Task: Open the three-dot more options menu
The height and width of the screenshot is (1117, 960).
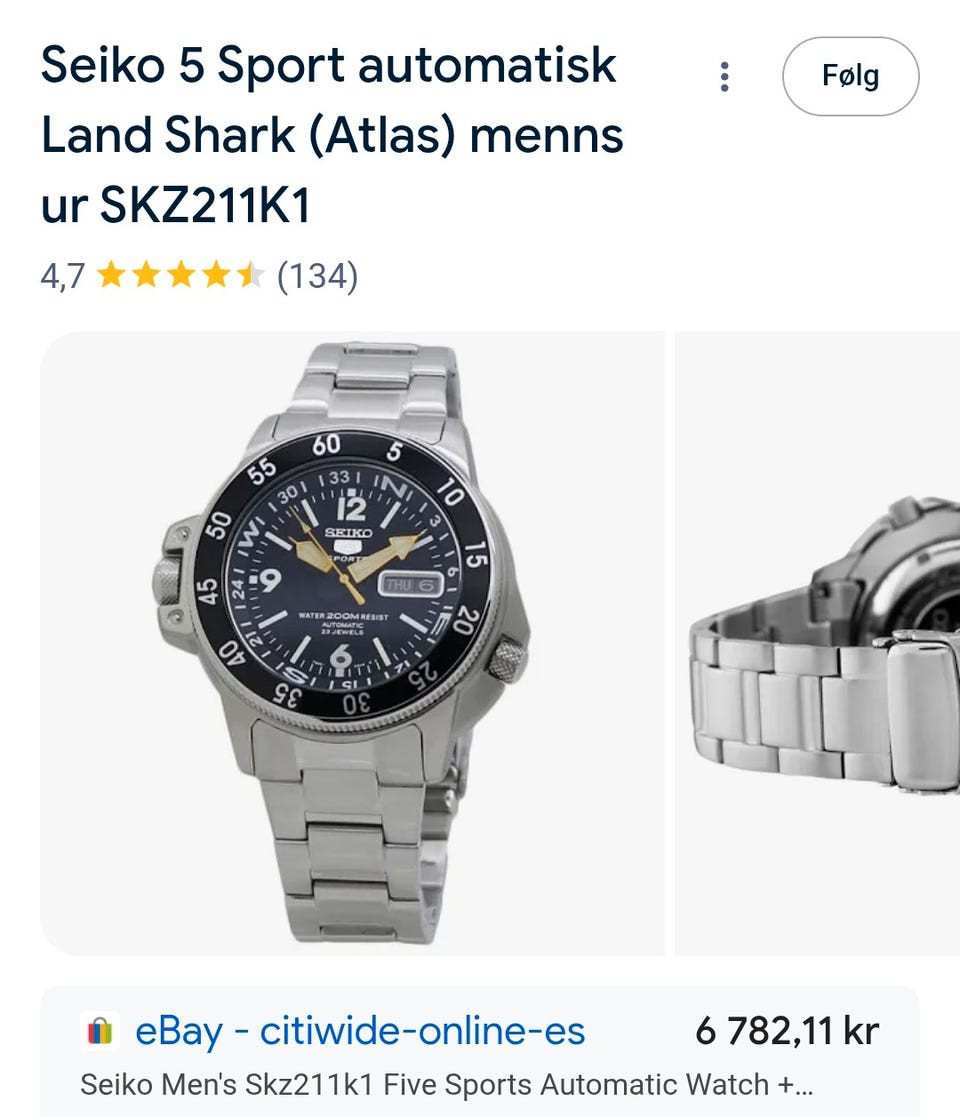Action: tap(725, 77)
